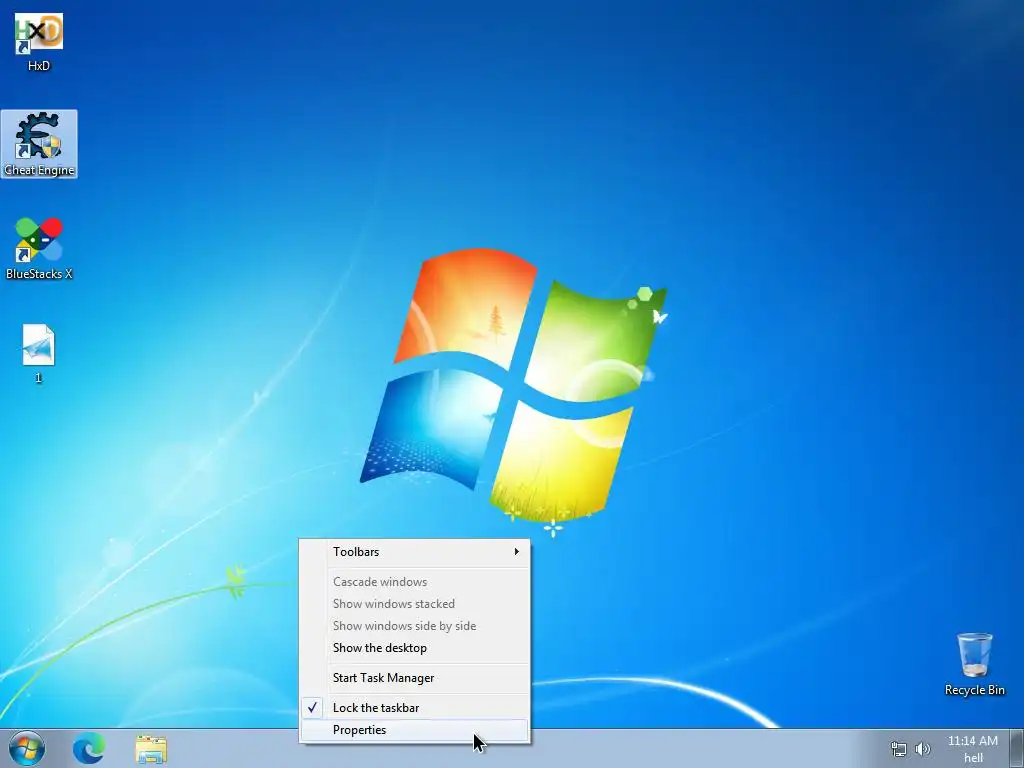This screenshot has width=1024, height=768.
Task: Open Windows Explorer from the taskbar
Action: click(152, 749)
